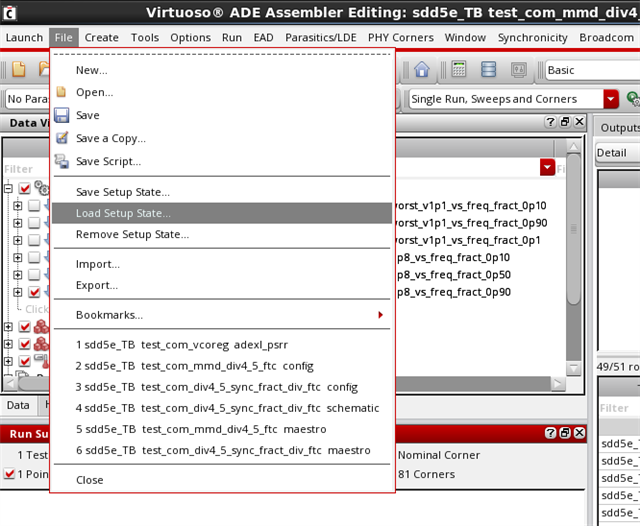This screenshot has width=640, height=526.
Task: Click the 81 Corners text
Action: click(426, 474)
